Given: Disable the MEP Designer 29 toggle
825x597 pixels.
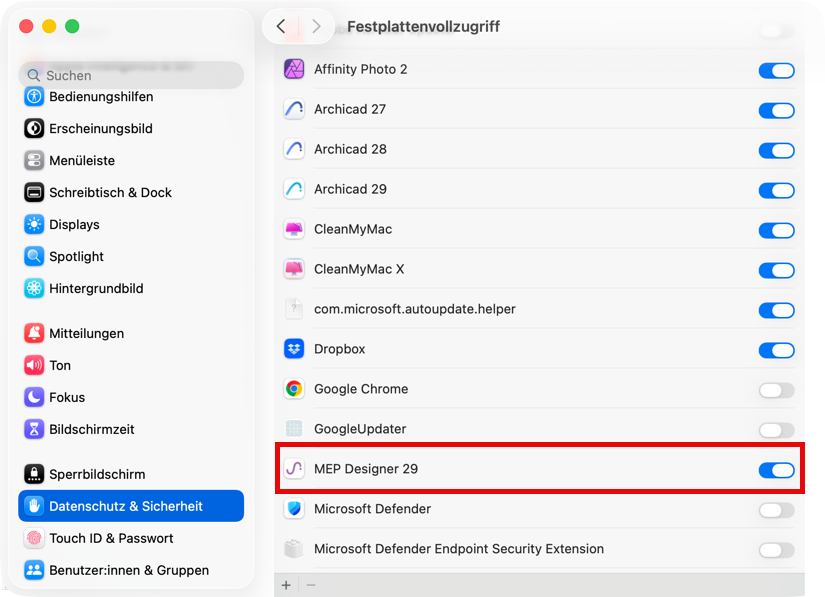Looking at the screenshot, I should click(776, 469).
